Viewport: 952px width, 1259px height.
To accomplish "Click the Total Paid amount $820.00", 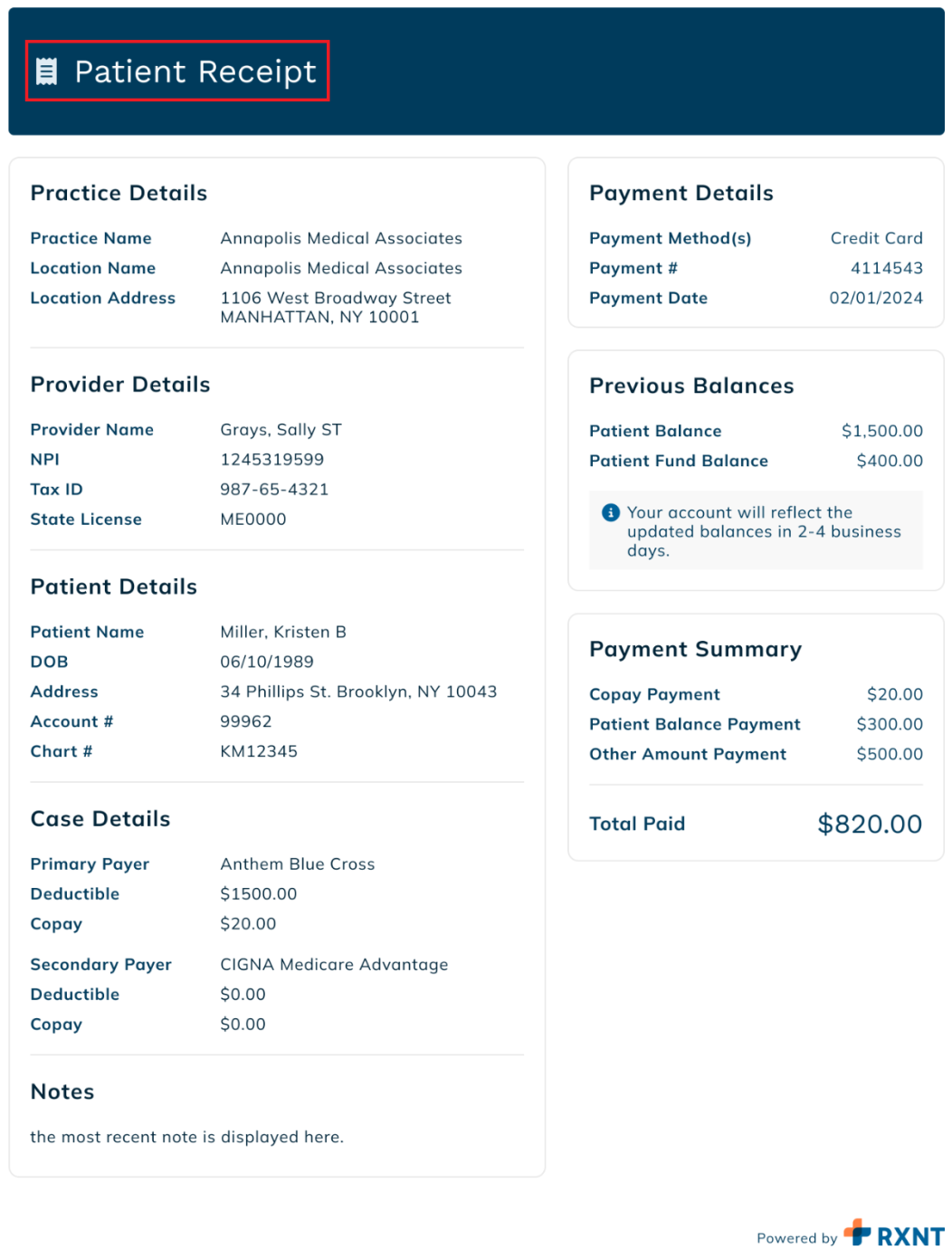I will (870, 824).
